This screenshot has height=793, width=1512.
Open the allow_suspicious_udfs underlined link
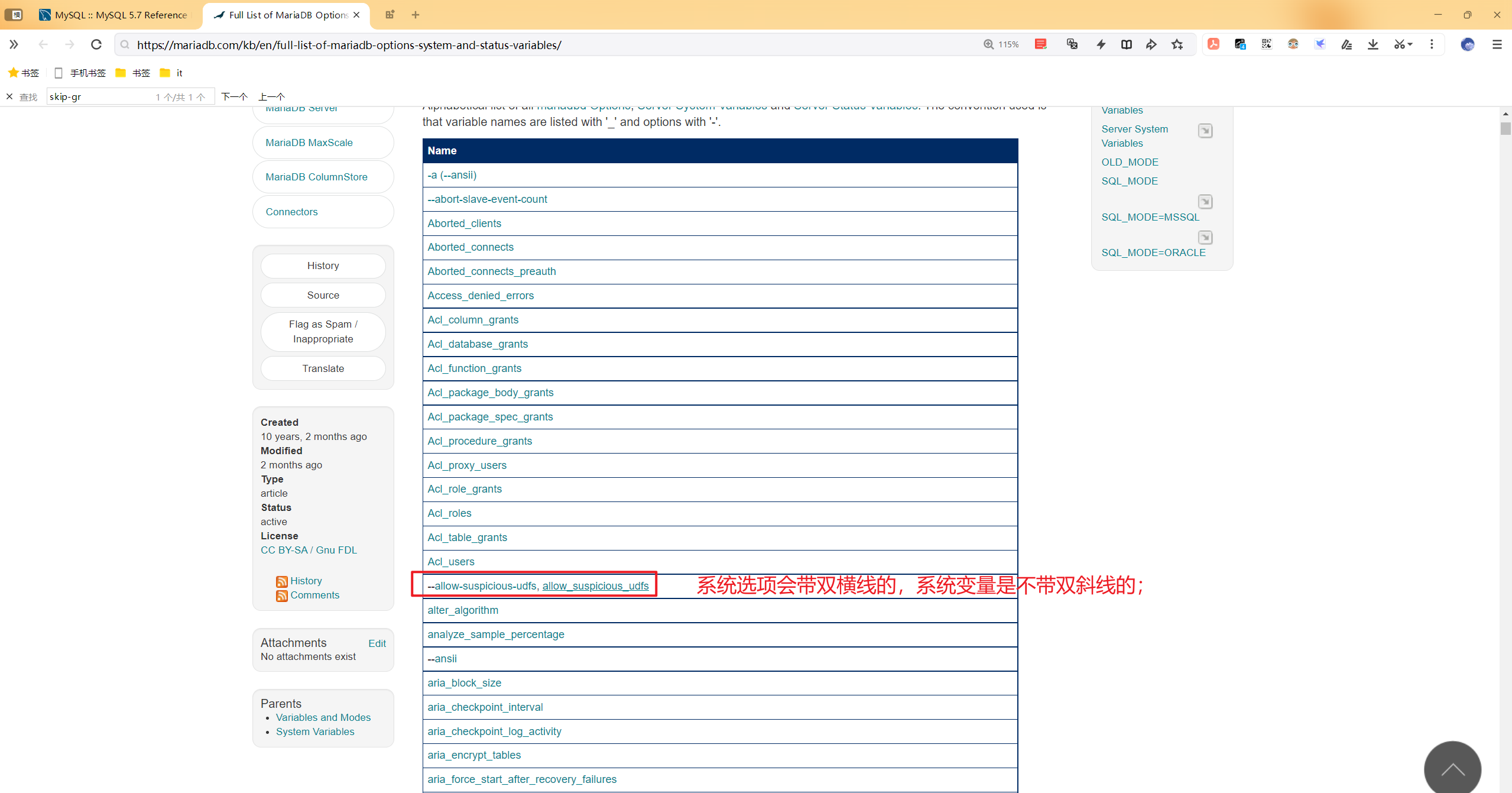pyautogui.click(x=595, y=586)
